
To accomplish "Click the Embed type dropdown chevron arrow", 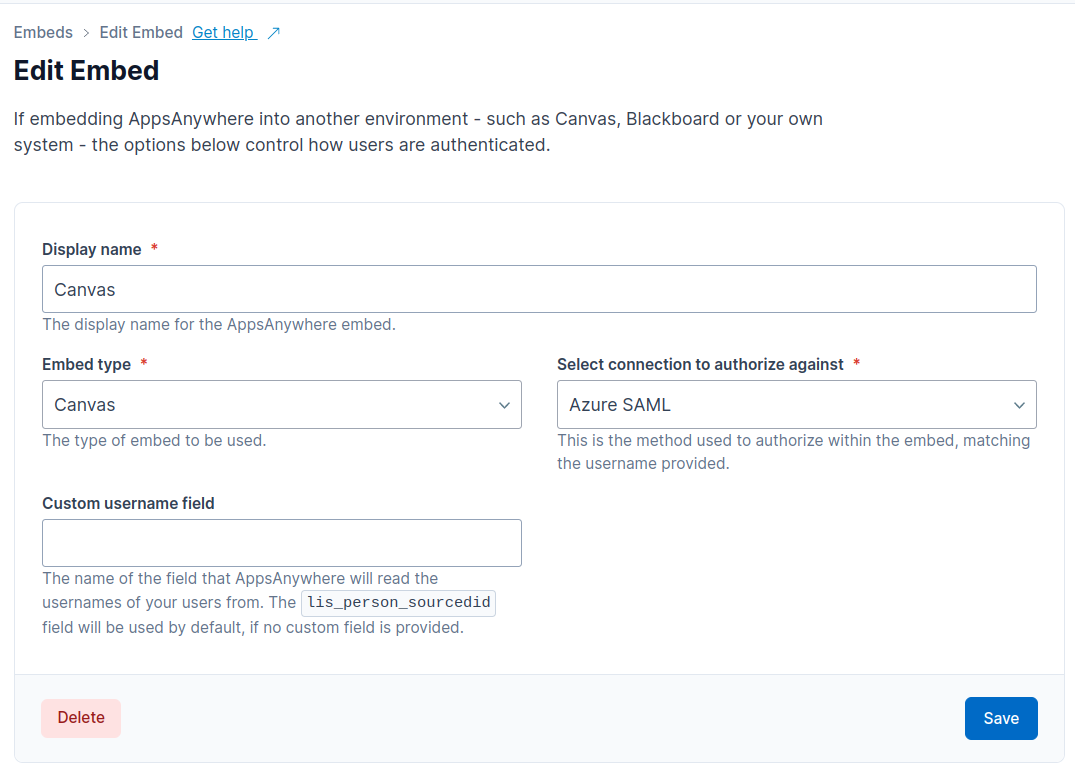I will click(x=504, y=405).
